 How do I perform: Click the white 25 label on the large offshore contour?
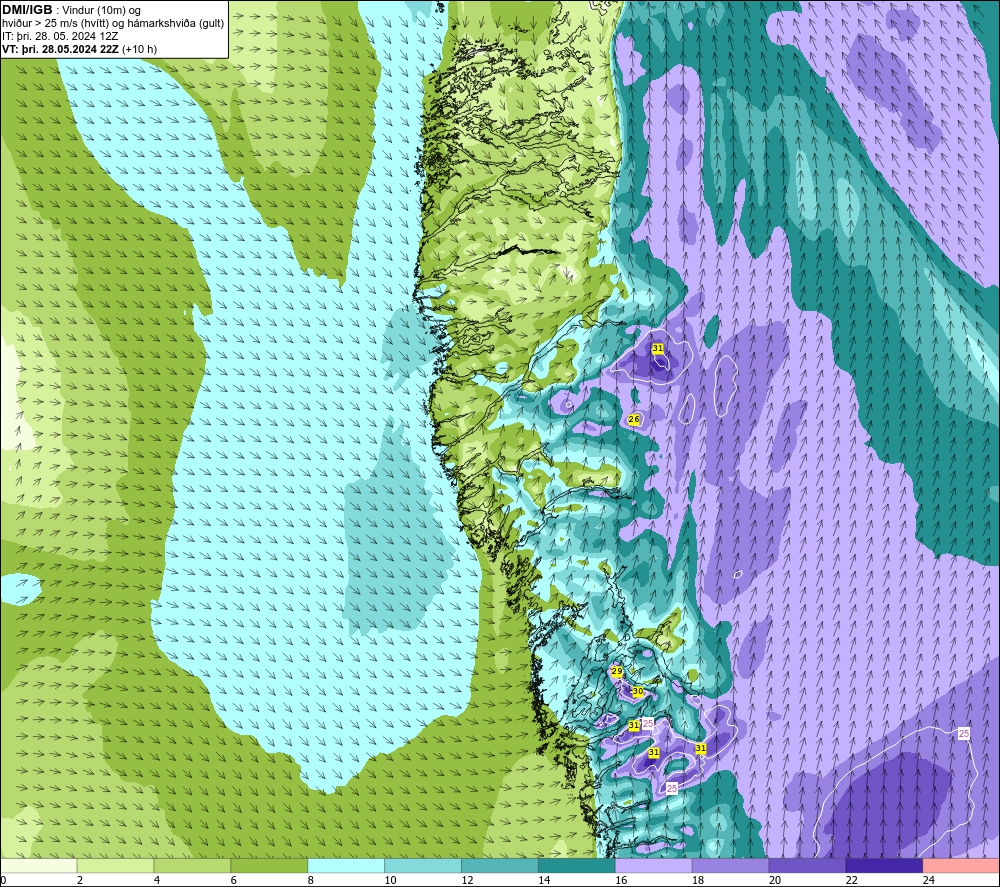tap(964, 734)
